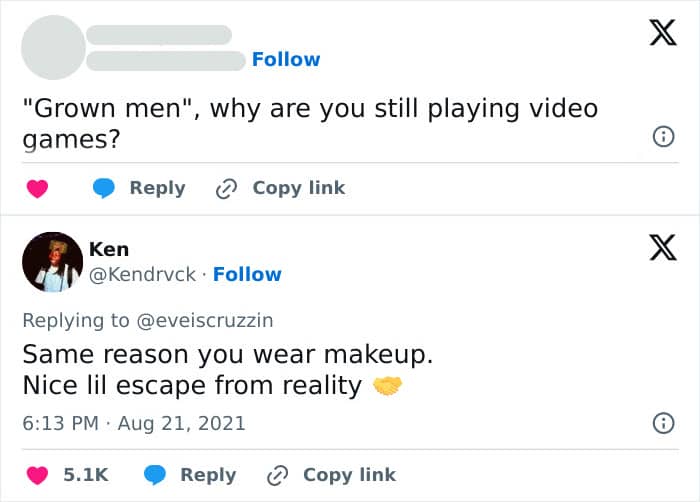The image size is (700, 502).
Task: Click the chain link icon on Ken's reply
Action: click(278, 475)
